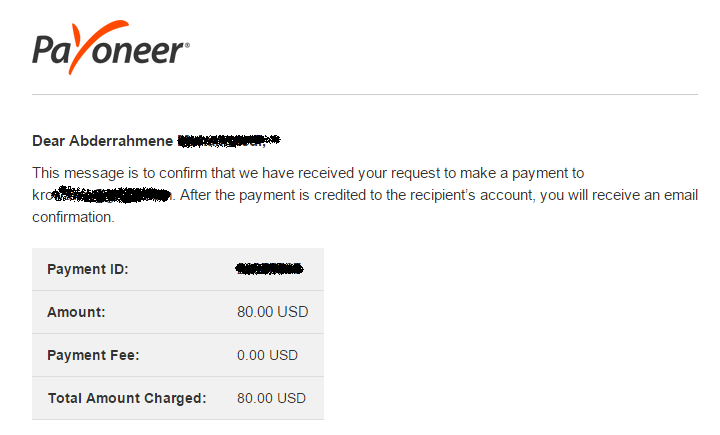Click the Payoneer logo
The height and width of the screenshot is (435, 720).
pyautogui.click(x=111, y=47)
